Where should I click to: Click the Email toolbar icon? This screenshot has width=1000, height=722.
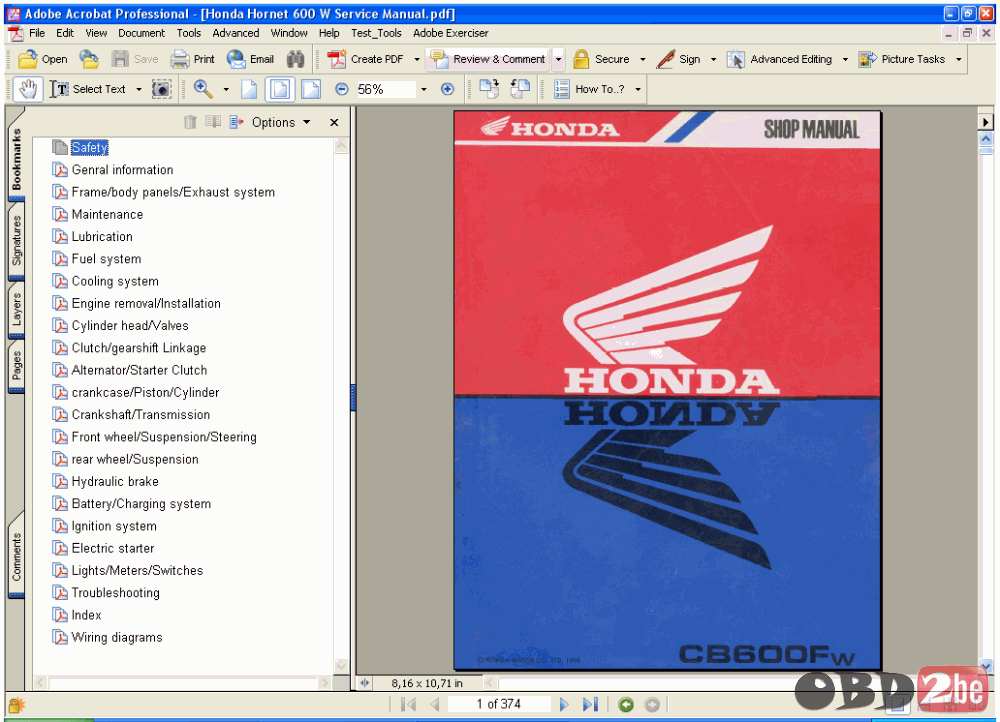pos(236,59)
